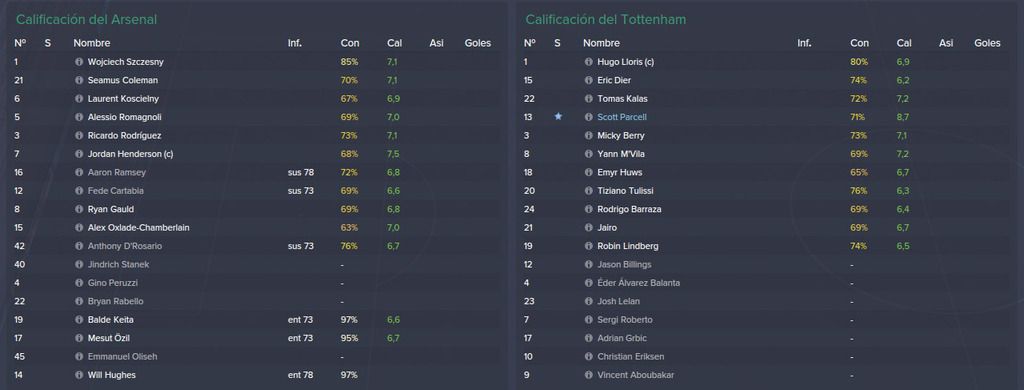Click info icon beside Vincent Aboubakar
Viewport: 1024px width, 390px height.
(x=588, y=375)
